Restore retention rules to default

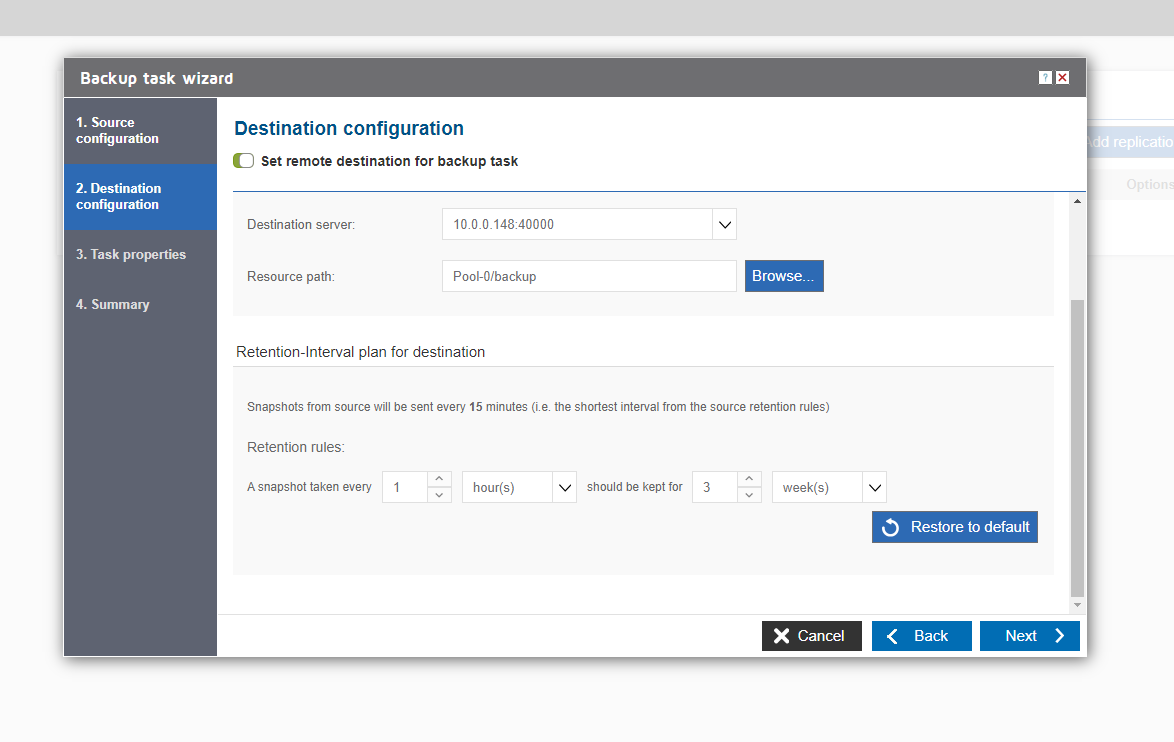pyautogui.click(x=955, y=527)
